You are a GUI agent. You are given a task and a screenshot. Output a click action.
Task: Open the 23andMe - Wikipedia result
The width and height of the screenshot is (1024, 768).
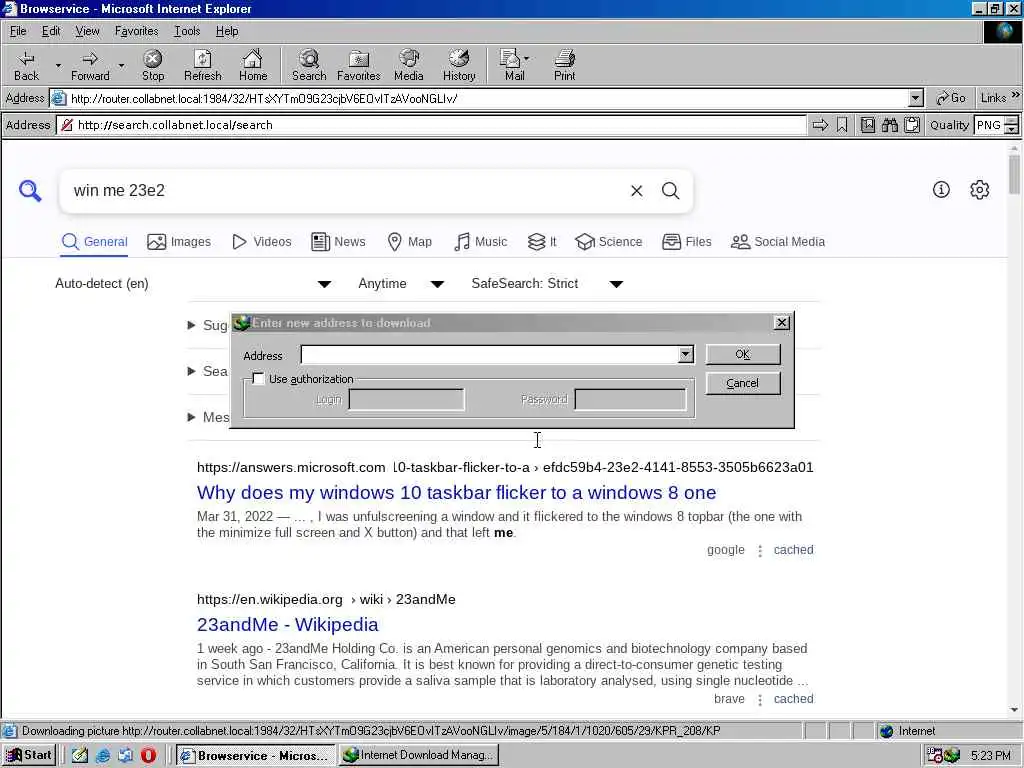287,624
